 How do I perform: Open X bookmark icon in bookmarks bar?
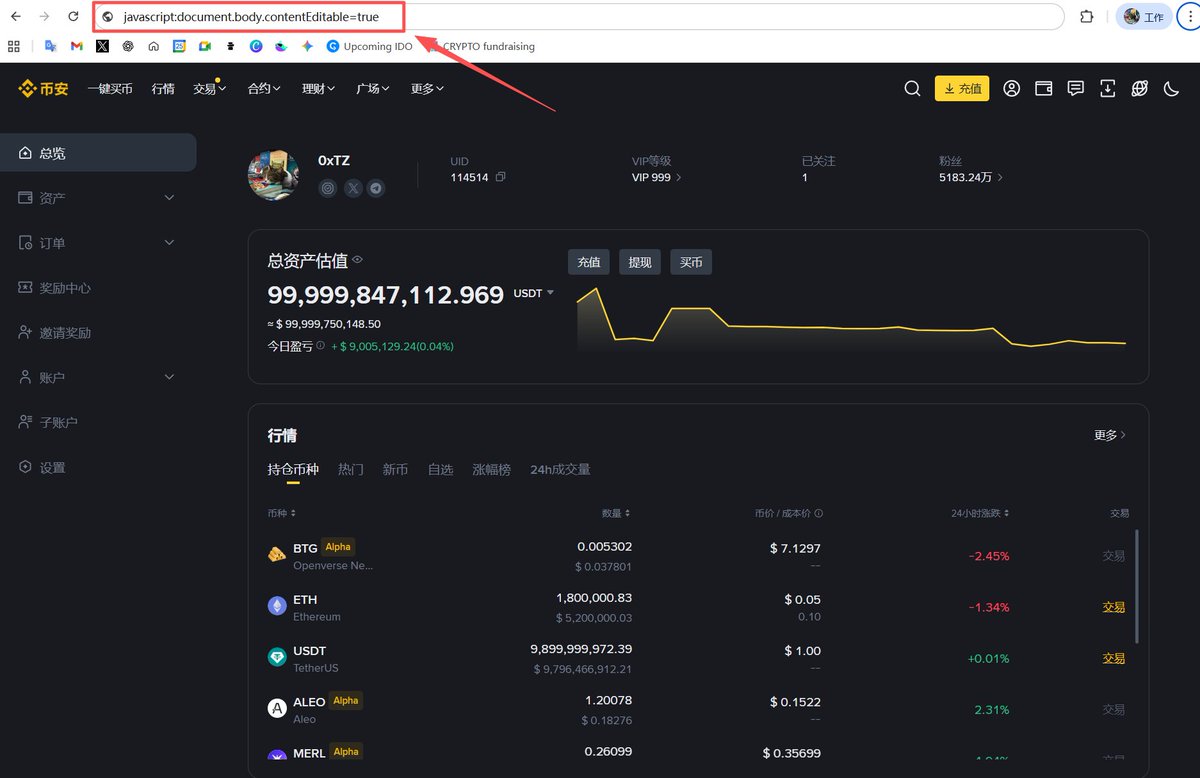pos(102,46)
